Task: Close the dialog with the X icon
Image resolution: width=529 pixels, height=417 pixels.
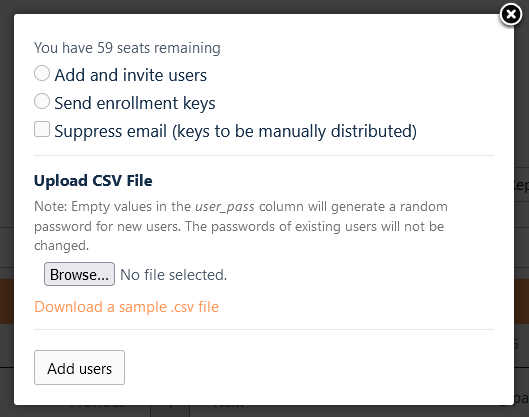Action: pos(511,15)
